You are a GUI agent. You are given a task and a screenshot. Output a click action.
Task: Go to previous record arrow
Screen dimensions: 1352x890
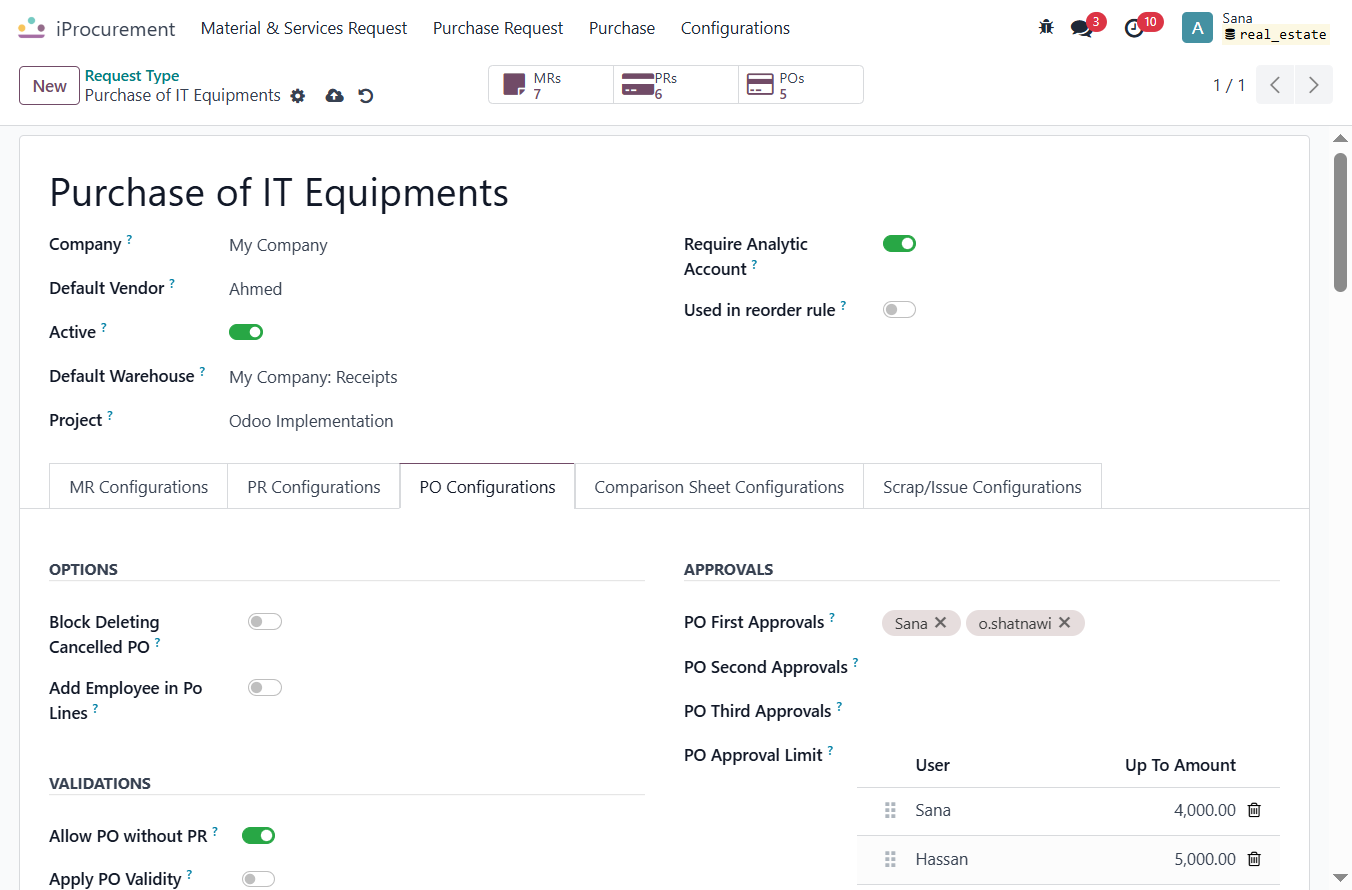tap(1275, 85)
